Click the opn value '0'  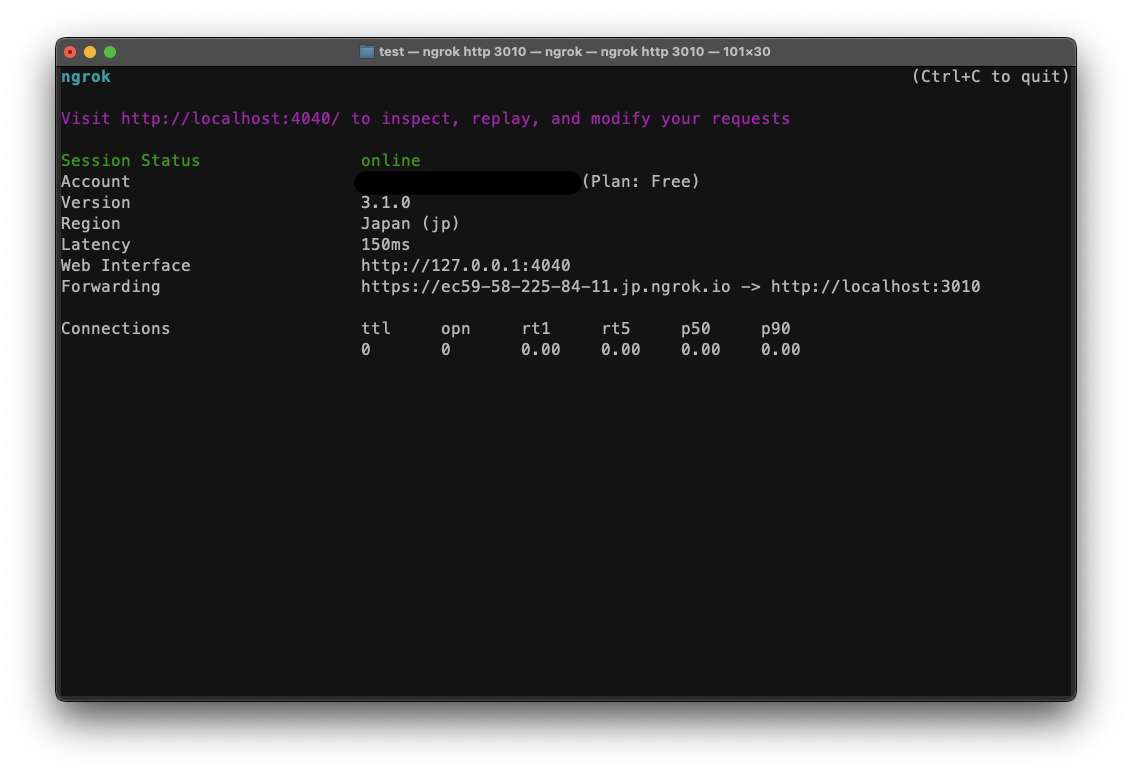pos(446,349)
